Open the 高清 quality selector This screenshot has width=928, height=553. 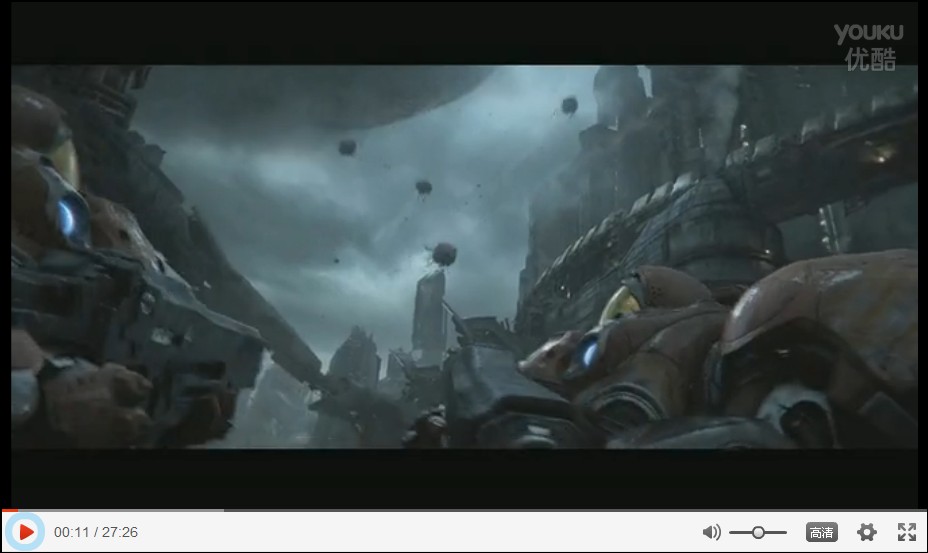click(x=821, y=532)
